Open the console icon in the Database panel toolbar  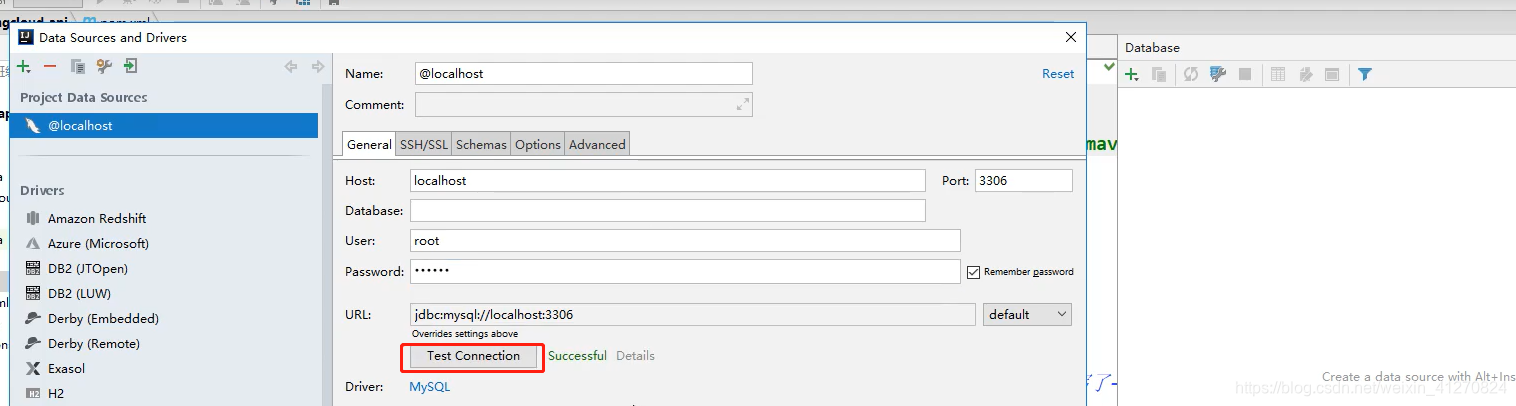pos(1332,74)
